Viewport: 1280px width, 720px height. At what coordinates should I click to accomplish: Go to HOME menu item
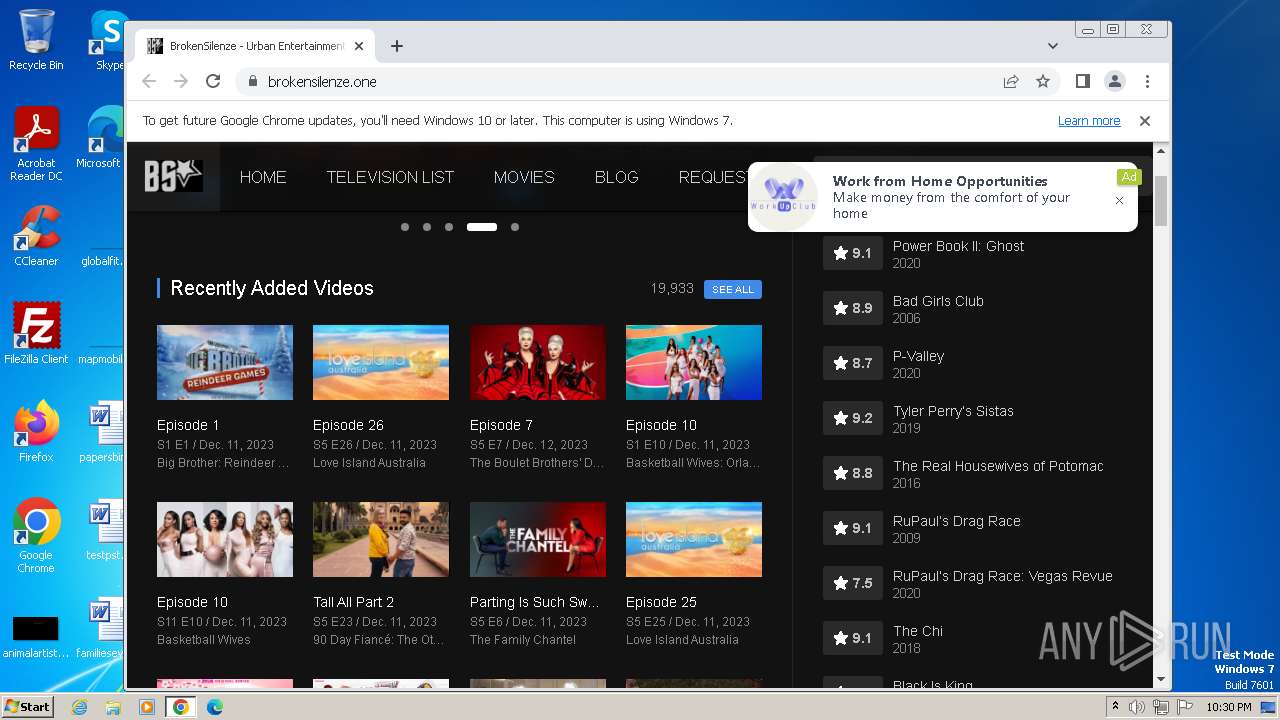point(263,177)
